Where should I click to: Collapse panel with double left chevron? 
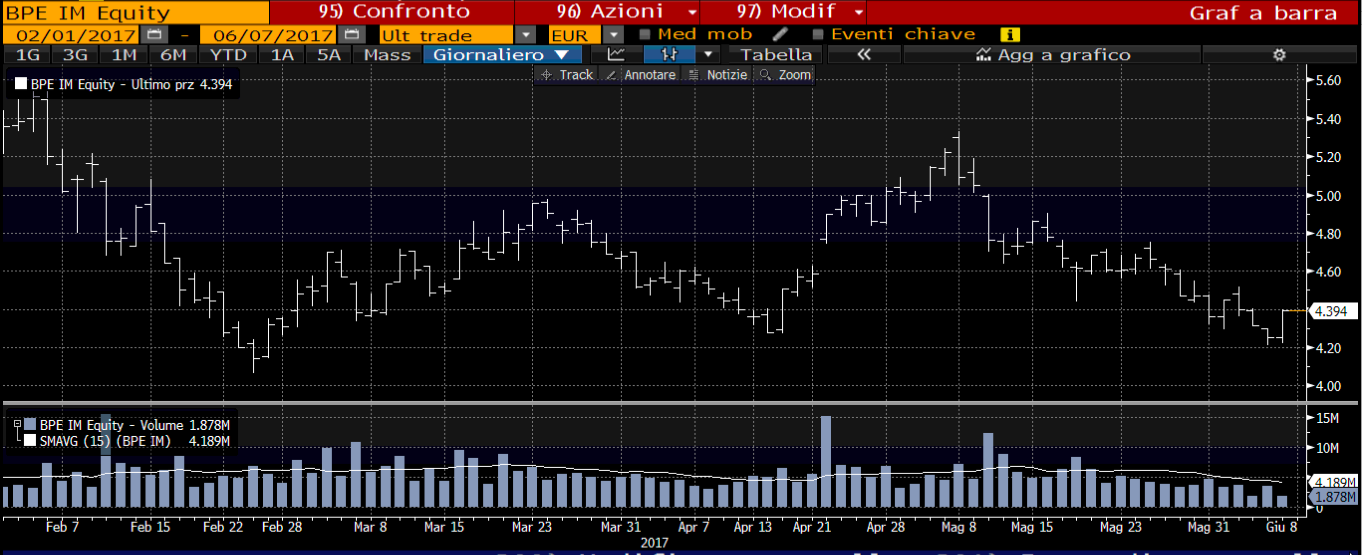(x=863, y=55)
